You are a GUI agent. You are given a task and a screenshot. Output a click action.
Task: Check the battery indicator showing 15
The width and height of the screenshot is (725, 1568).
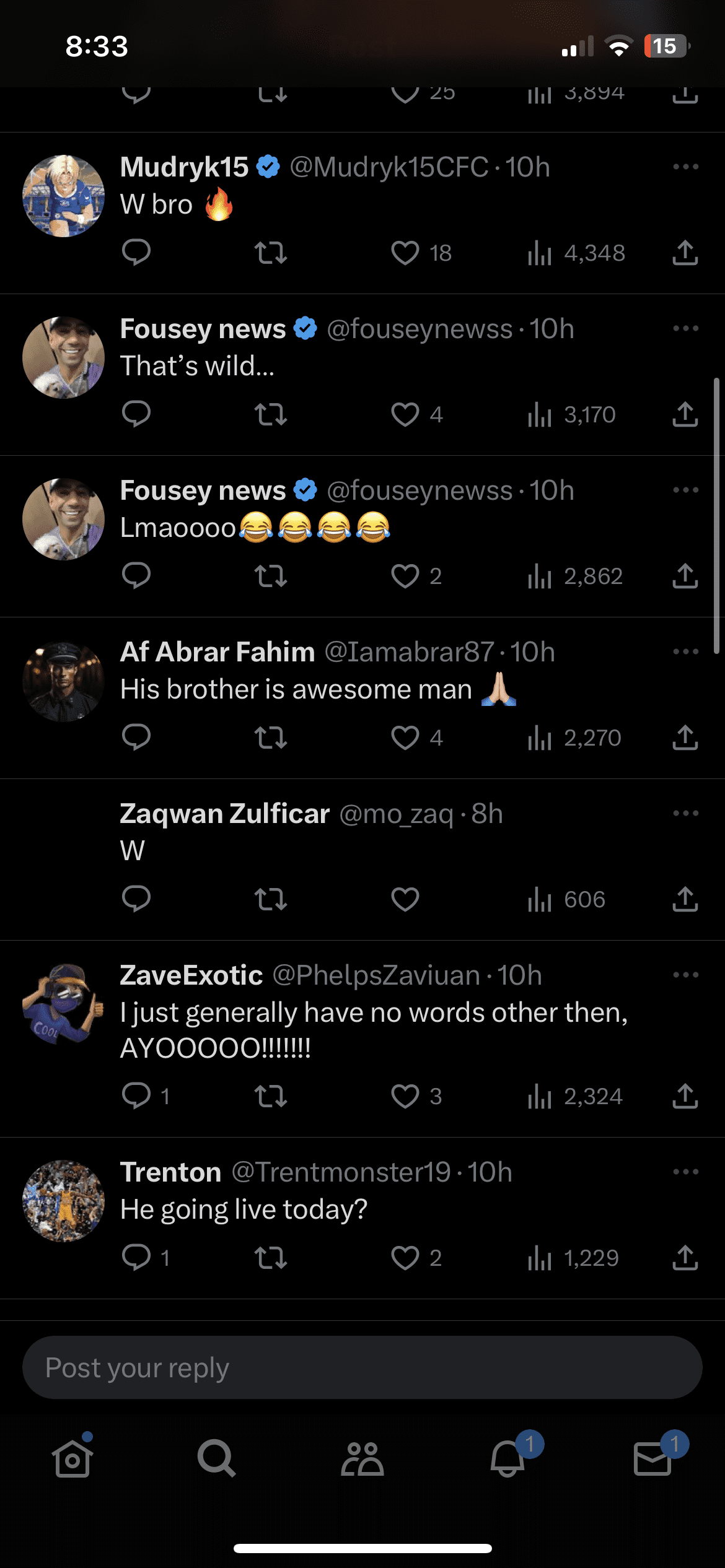pyautogui.click(x=666, y=45)
